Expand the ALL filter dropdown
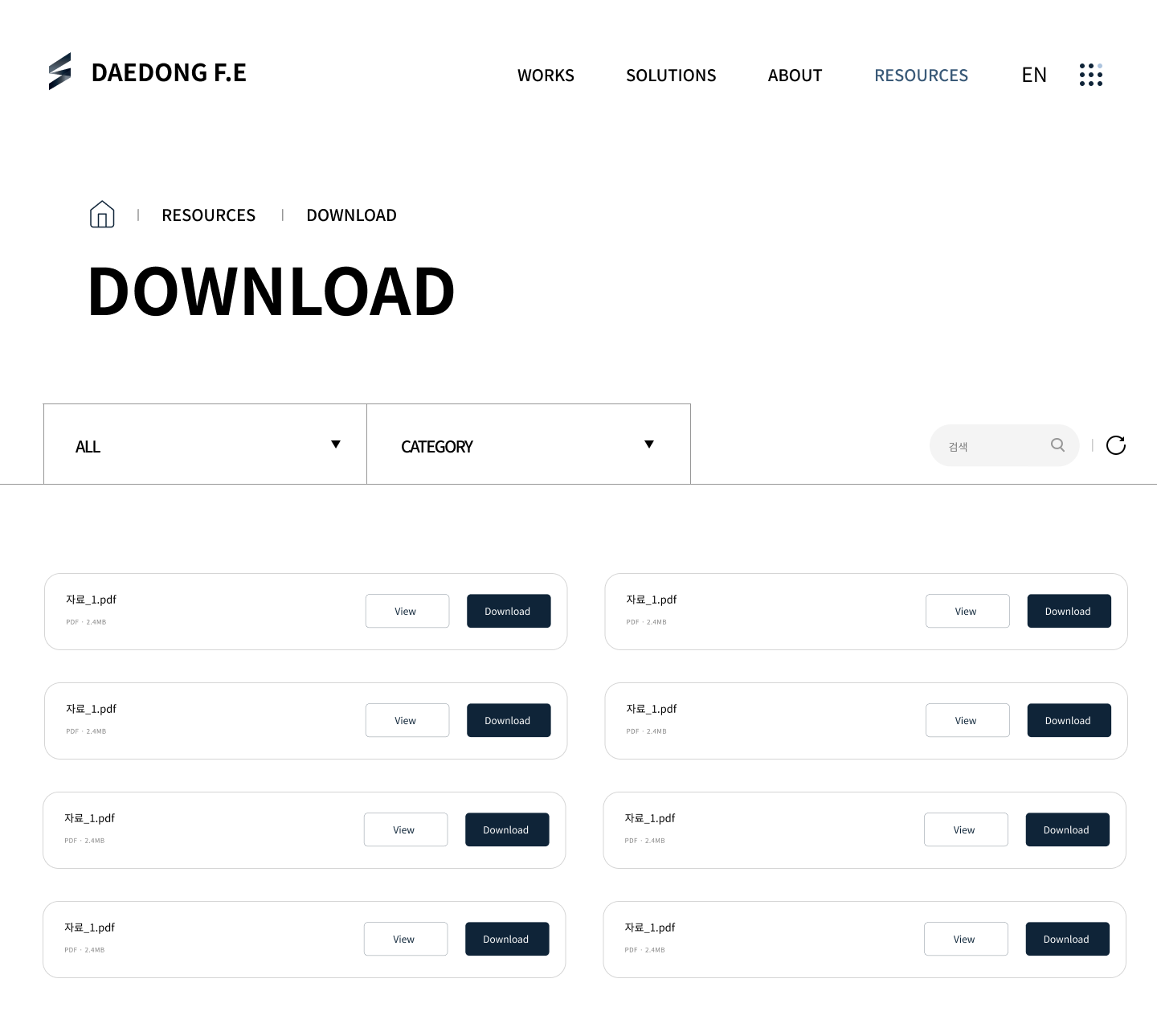The image size is (1157, 1036). [x=205, y=444]
